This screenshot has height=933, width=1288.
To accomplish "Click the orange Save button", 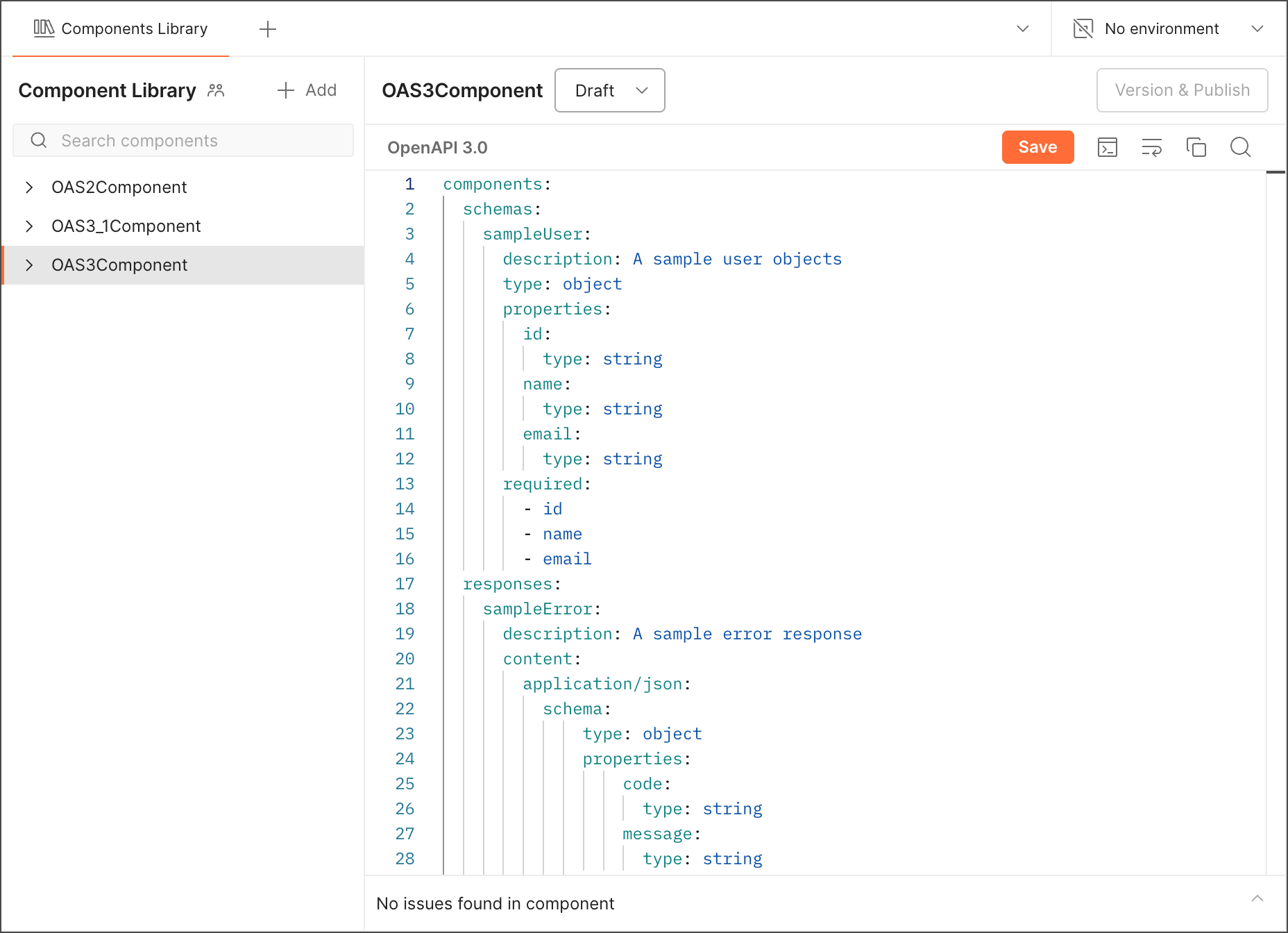I will click(x=1037, y=147).
